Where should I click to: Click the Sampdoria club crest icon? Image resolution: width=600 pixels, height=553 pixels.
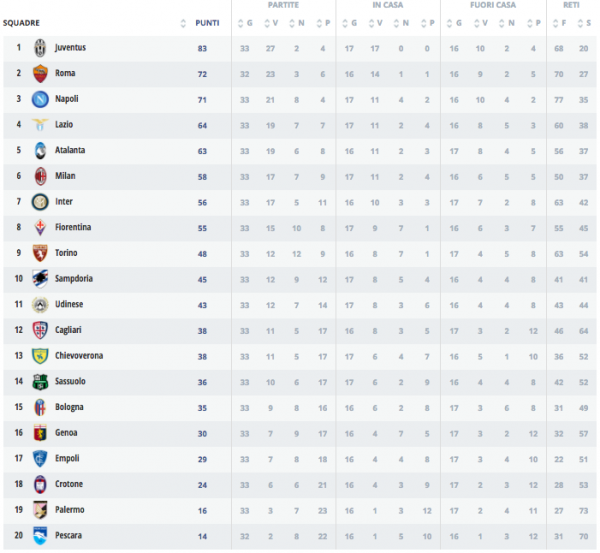click(x=41, y=279)
